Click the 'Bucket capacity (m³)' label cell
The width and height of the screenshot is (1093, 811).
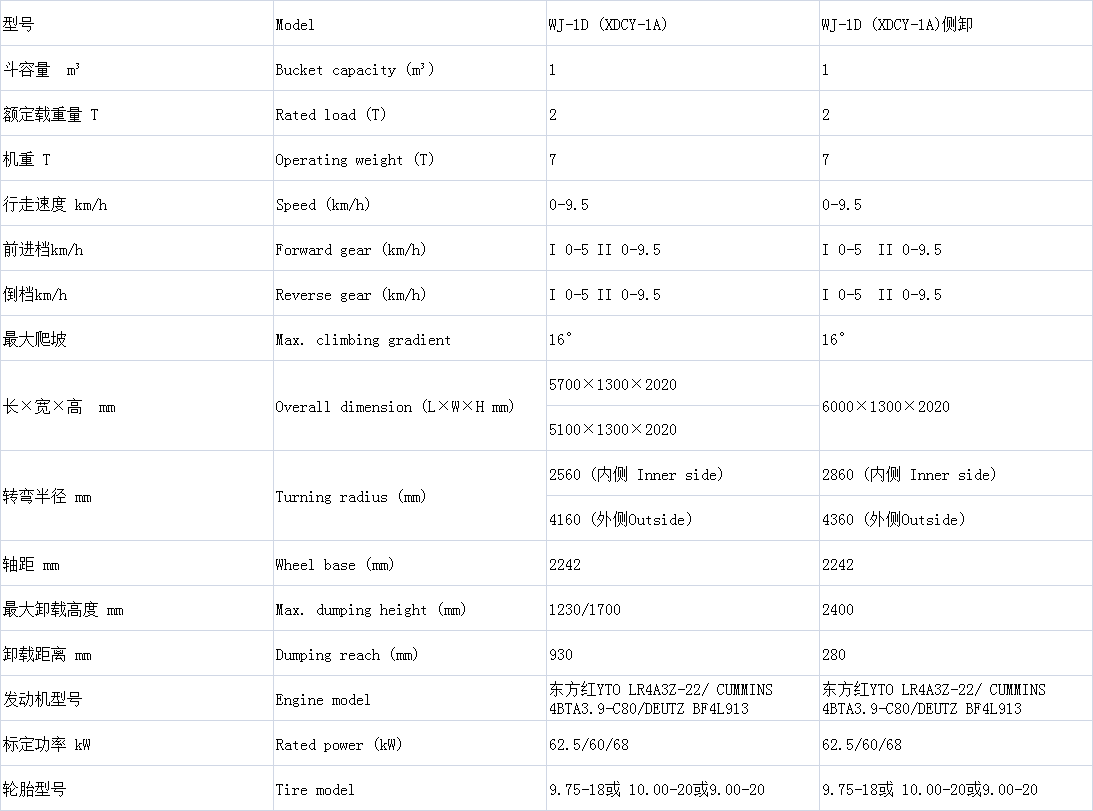coord(354,70)
